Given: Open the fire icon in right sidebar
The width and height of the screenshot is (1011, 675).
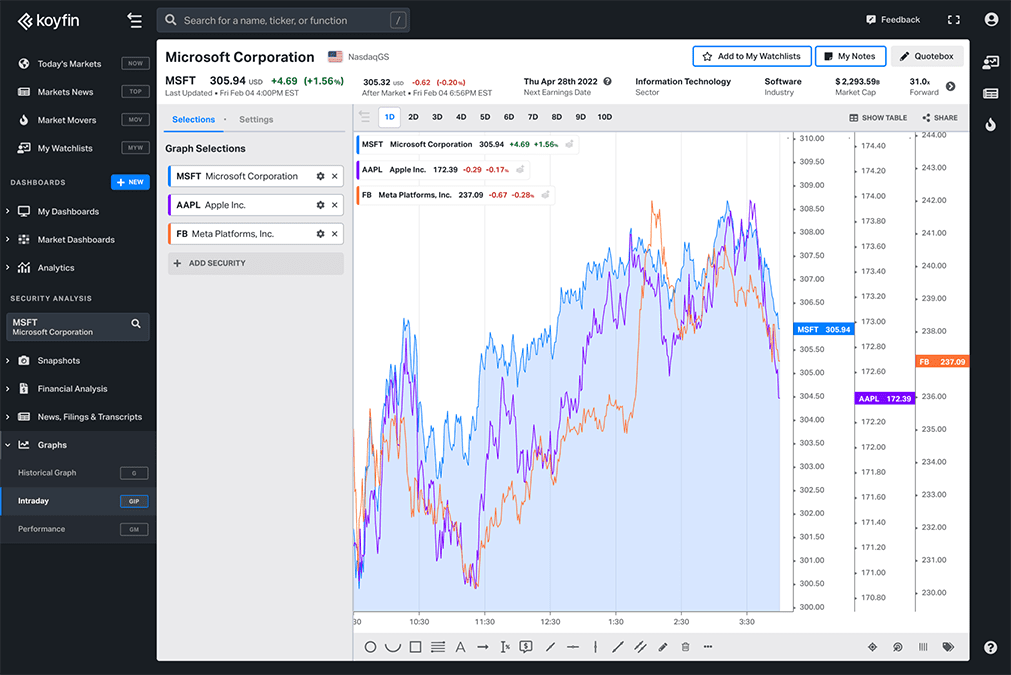Looking at the screenshot, I should click(x=990, y=125).
